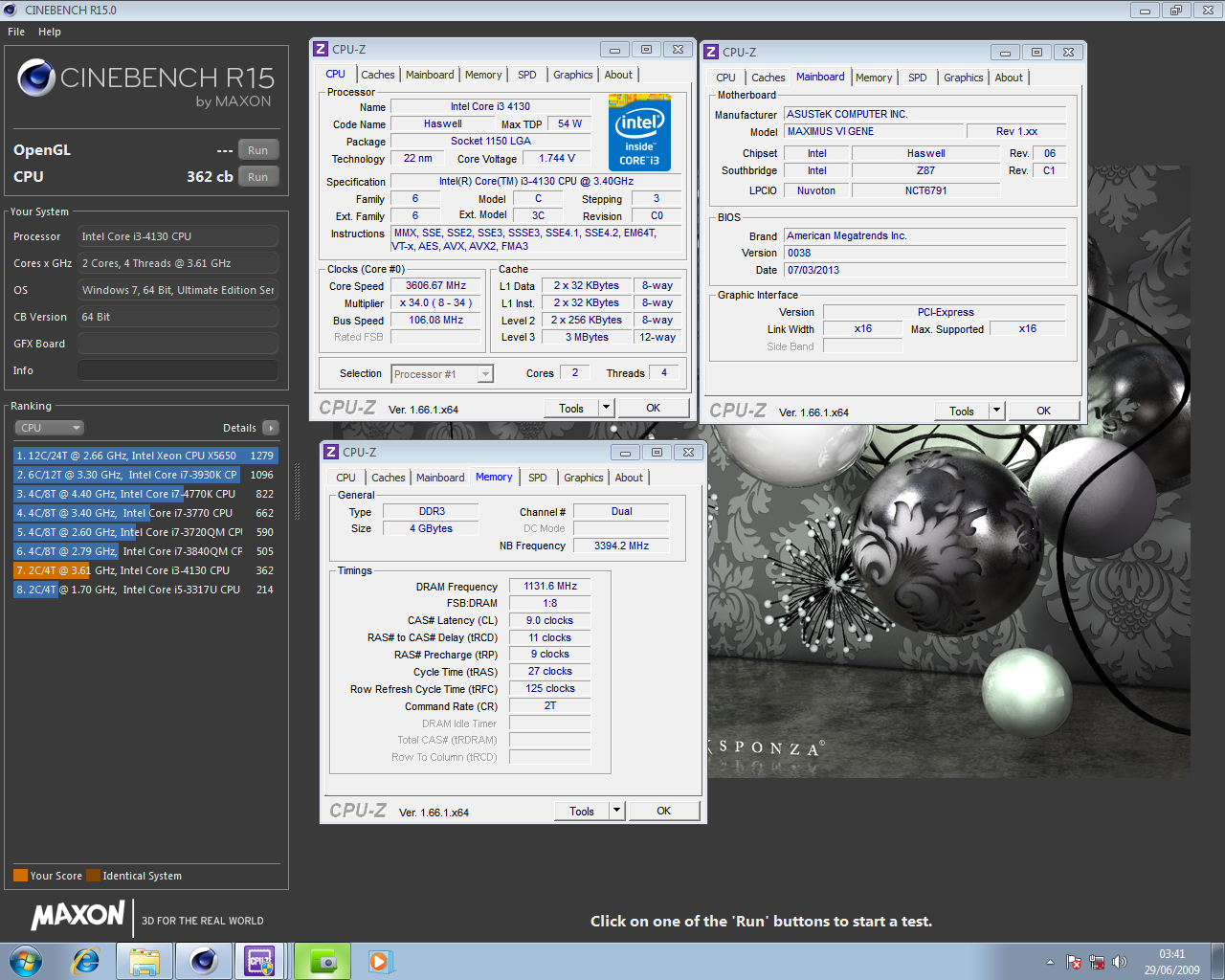Image resolution: width=1225 pixels, height=980 pixels.
Task: Click the 3606.67 MHz Core Speed value
Action: coord(435,285)
